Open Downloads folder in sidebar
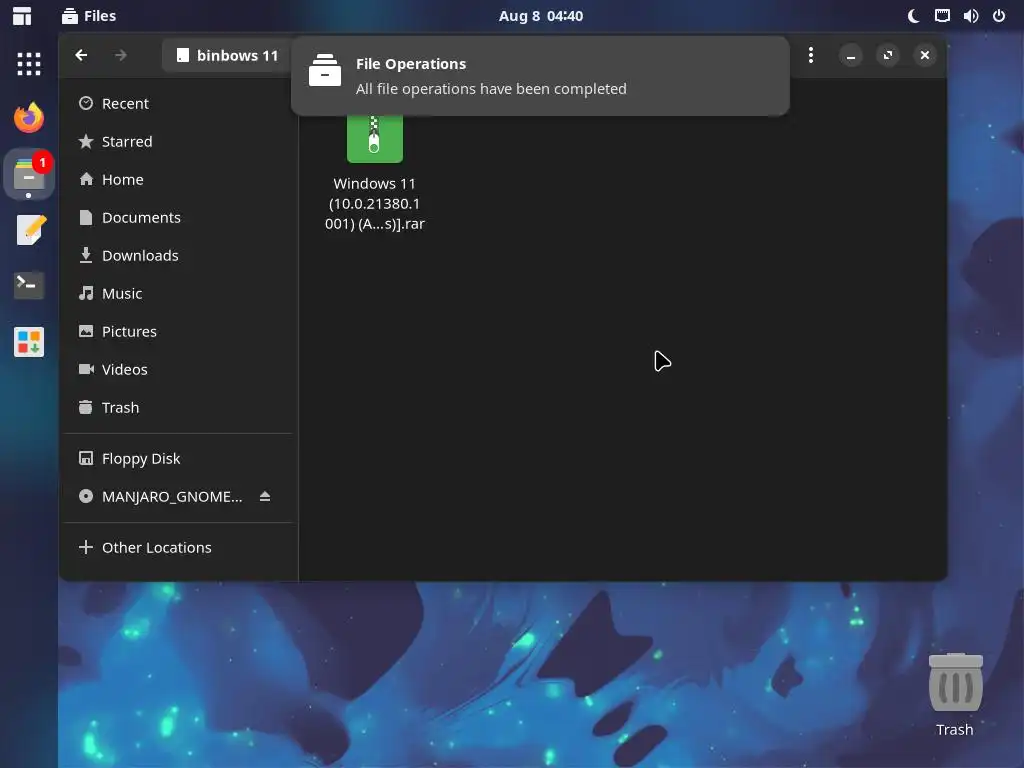This screenshot has width=1024, height=768. click(178, 255)
